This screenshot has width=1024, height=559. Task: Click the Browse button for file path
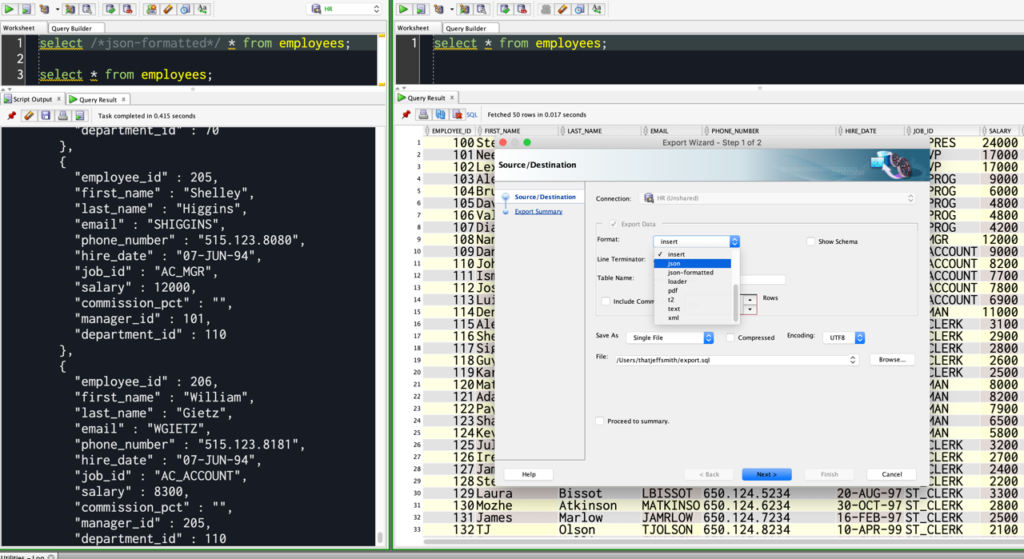(x=892, y=359)
